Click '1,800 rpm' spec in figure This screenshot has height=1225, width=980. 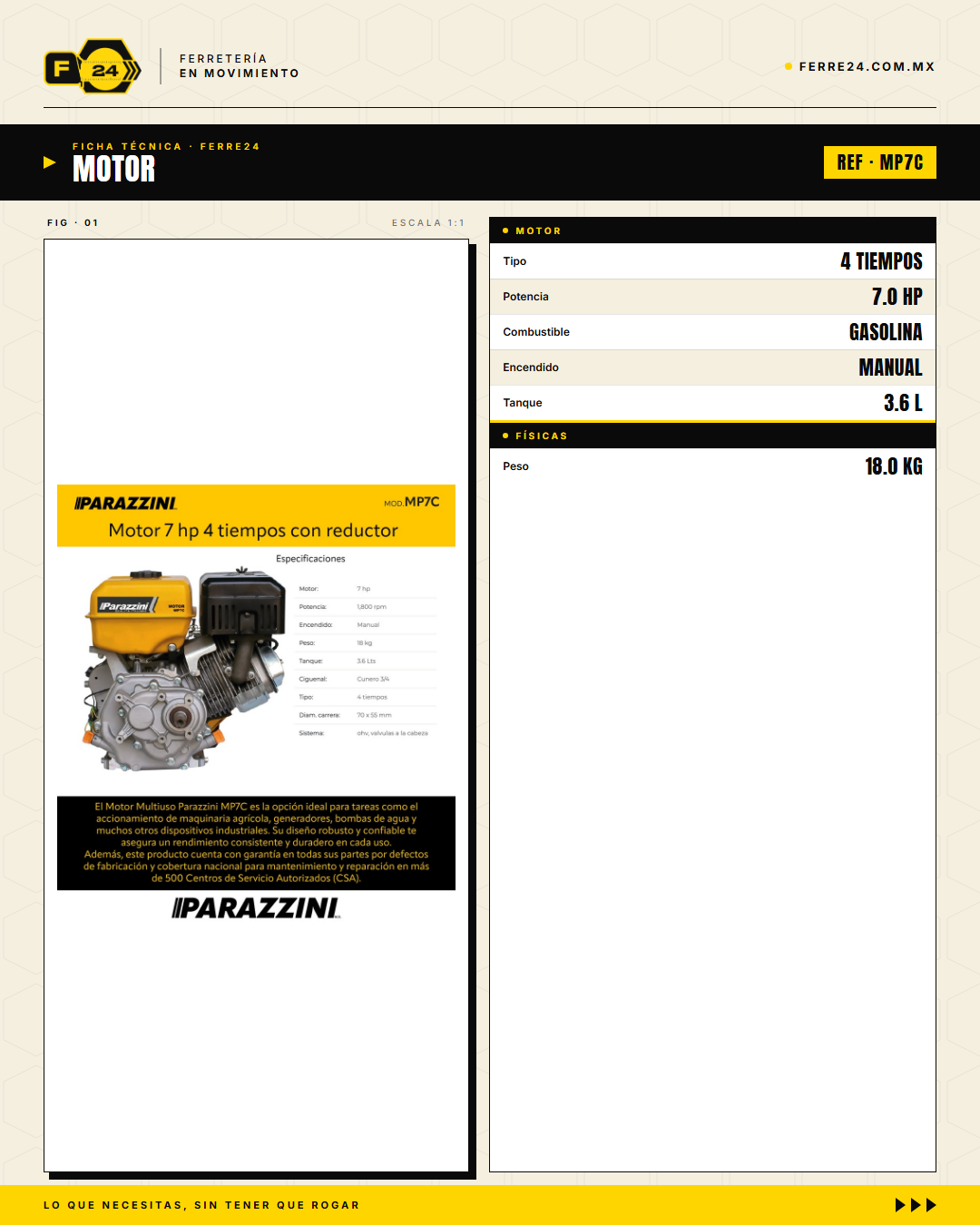click(x=371, y=607)
